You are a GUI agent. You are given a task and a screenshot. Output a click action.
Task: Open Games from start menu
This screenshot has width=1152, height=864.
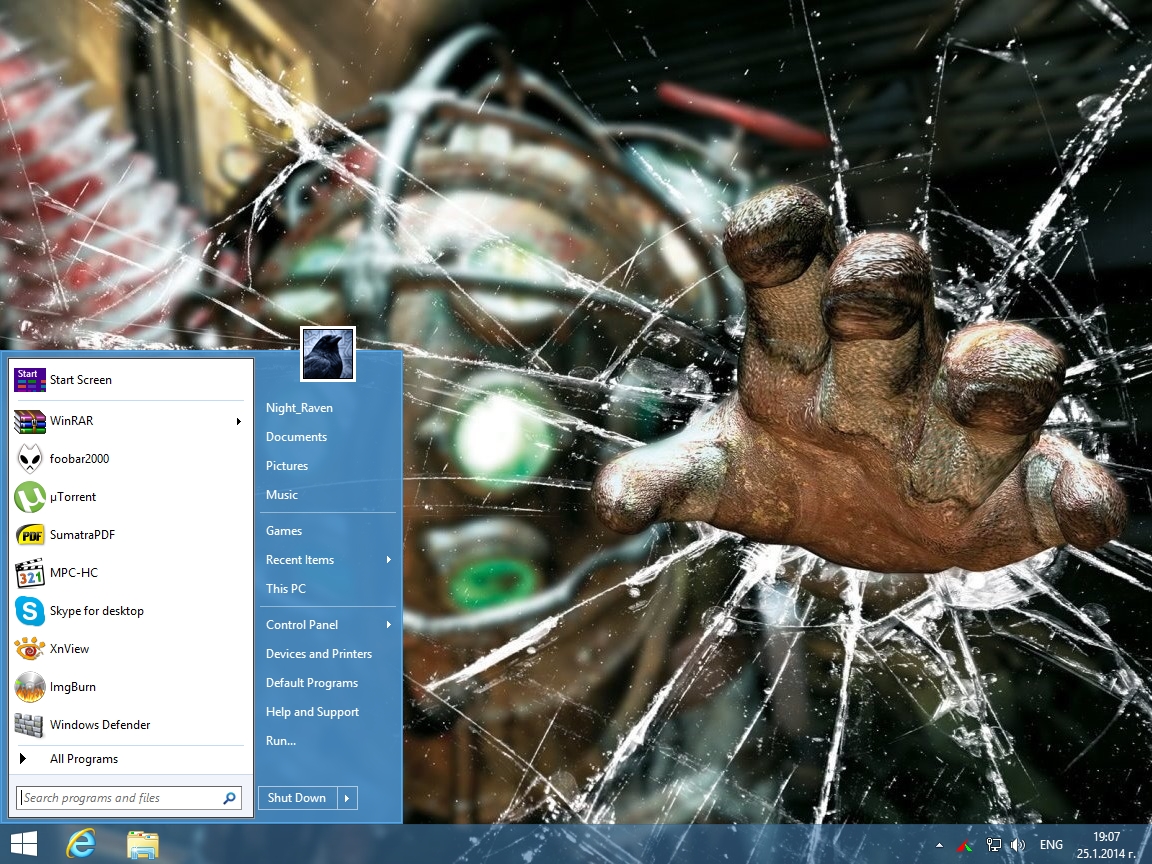[x=284, y=530]
